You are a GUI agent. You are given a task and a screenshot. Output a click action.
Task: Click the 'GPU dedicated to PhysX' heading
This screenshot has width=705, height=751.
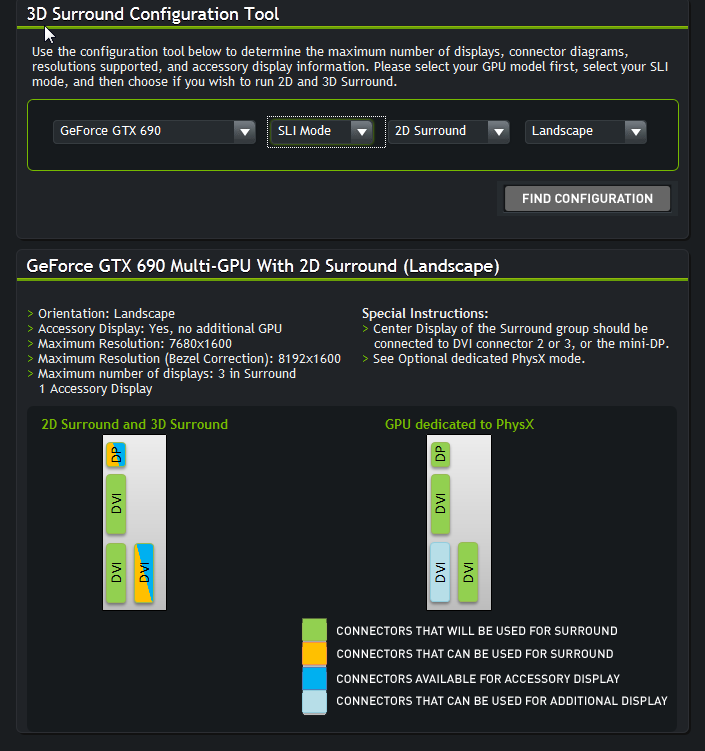459,424
